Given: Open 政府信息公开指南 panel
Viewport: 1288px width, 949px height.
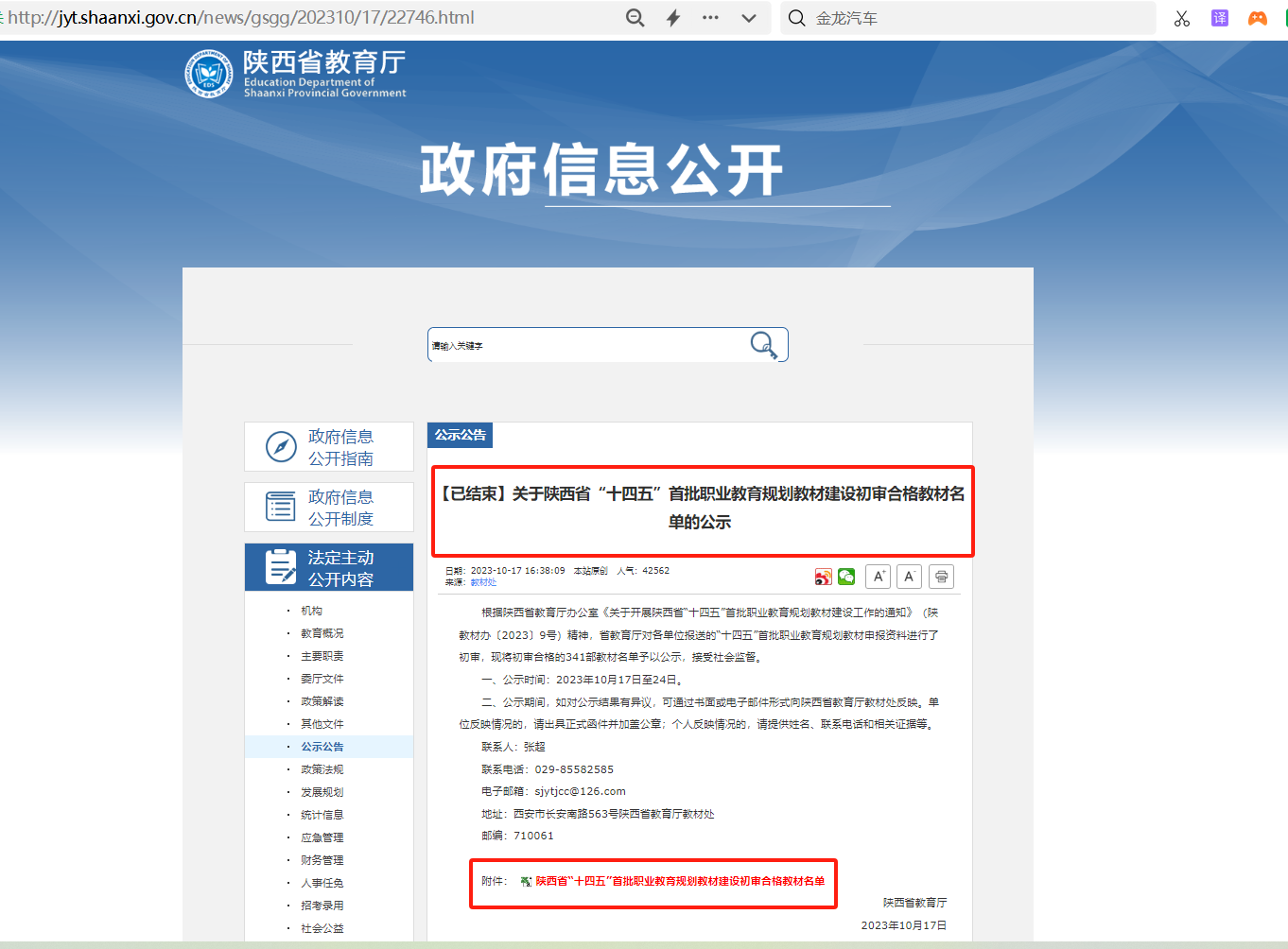Looking at the screenshot, I should click(x=329, y=447).
